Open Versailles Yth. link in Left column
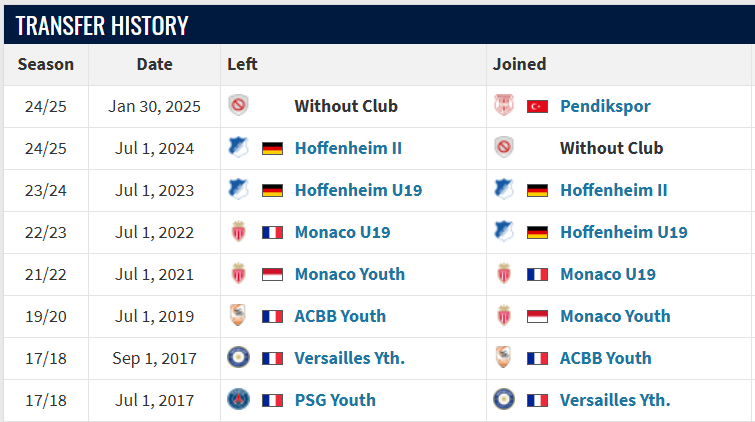755x422 pixels. (350, 358)
